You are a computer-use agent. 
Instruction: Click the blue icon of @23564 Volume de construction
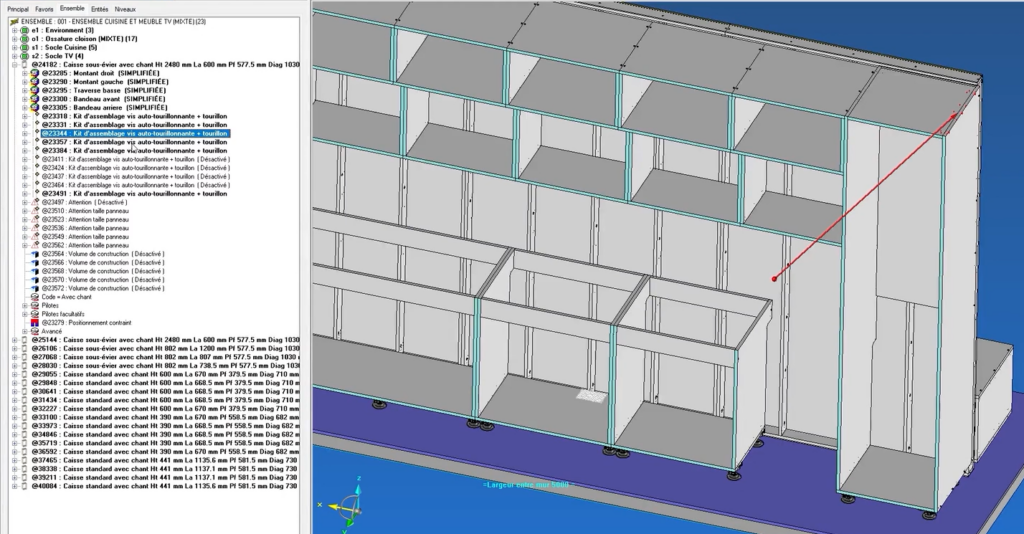36,254
